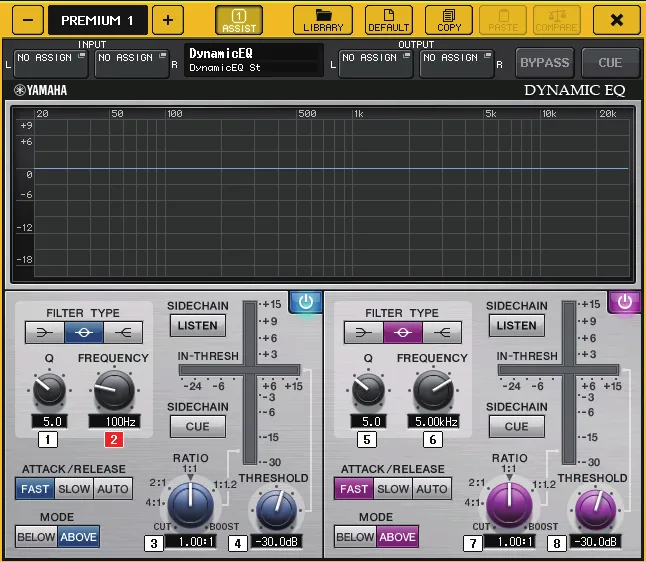Click the 100Hz frequency value field
Viewport: 646px width, 562px height.
(x=115, y=422)
